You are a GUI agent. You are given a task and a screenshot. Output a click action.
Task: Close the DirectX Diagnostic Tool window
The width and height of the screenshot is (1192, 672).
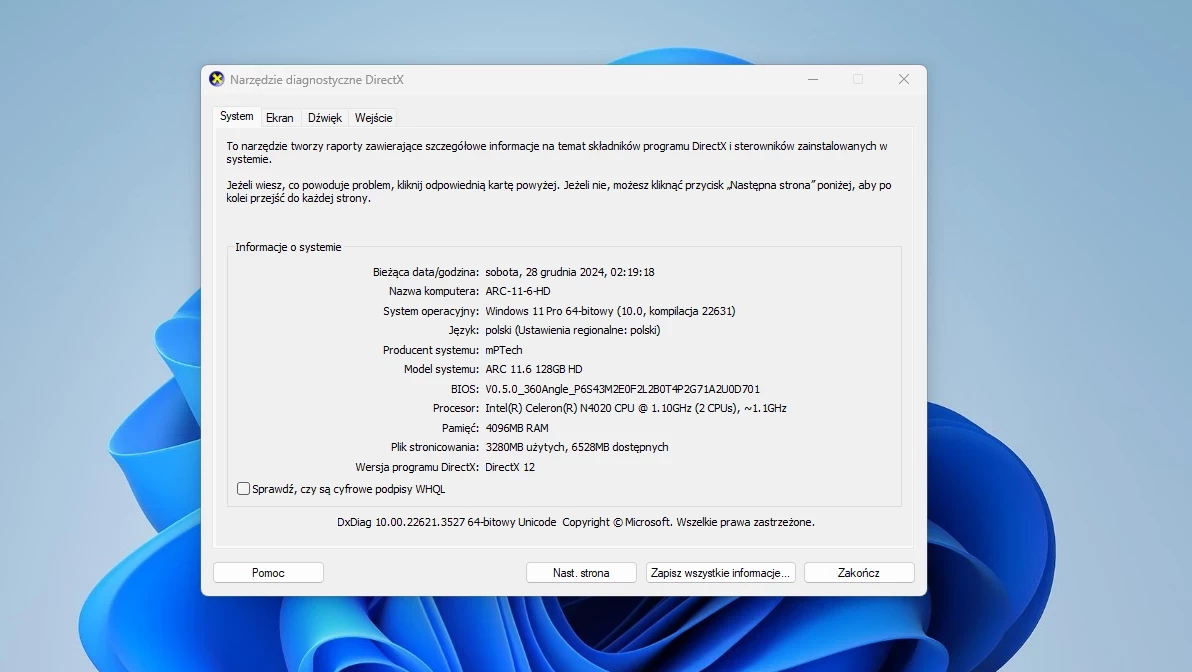click(903, 79)
